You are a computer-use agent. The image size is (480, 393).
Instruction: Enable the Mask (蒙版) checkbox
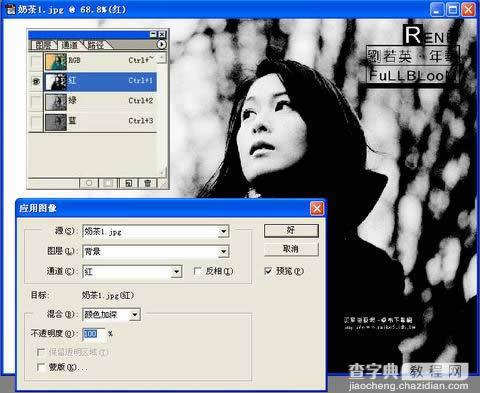(41, 367)
